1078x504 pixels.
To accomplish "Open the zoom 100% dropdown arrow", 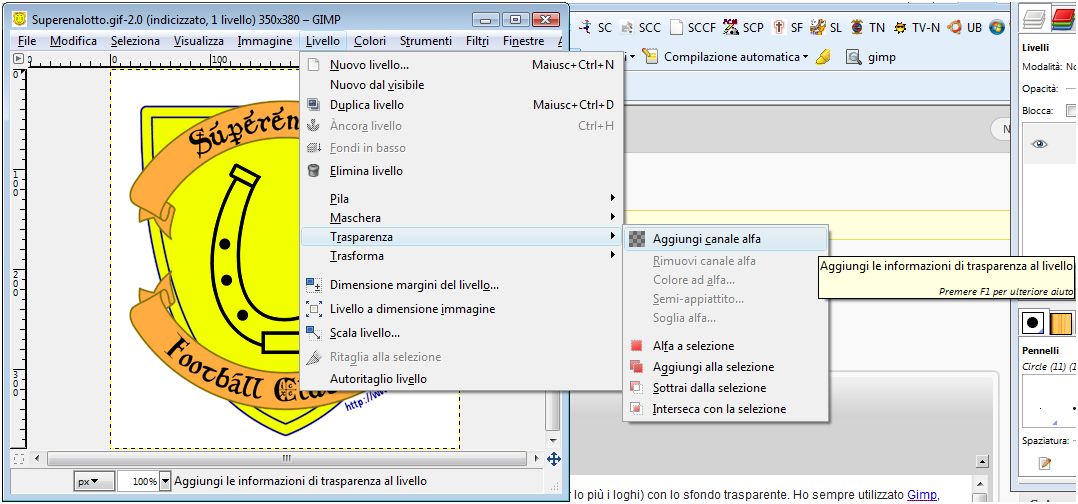I will [165, 481].
